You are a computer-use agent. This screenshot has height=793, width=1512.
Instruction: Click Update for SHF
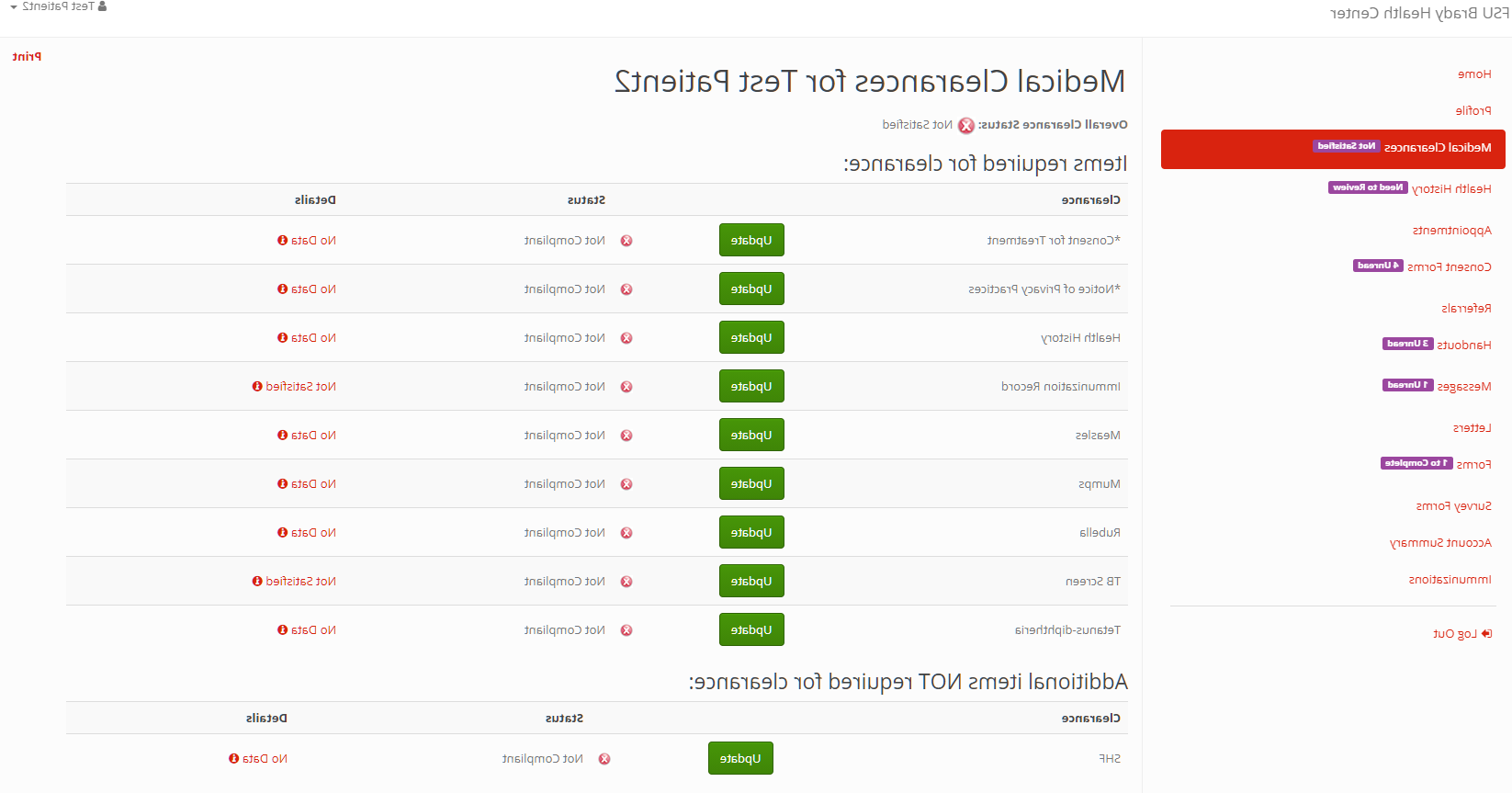point(740,758)
